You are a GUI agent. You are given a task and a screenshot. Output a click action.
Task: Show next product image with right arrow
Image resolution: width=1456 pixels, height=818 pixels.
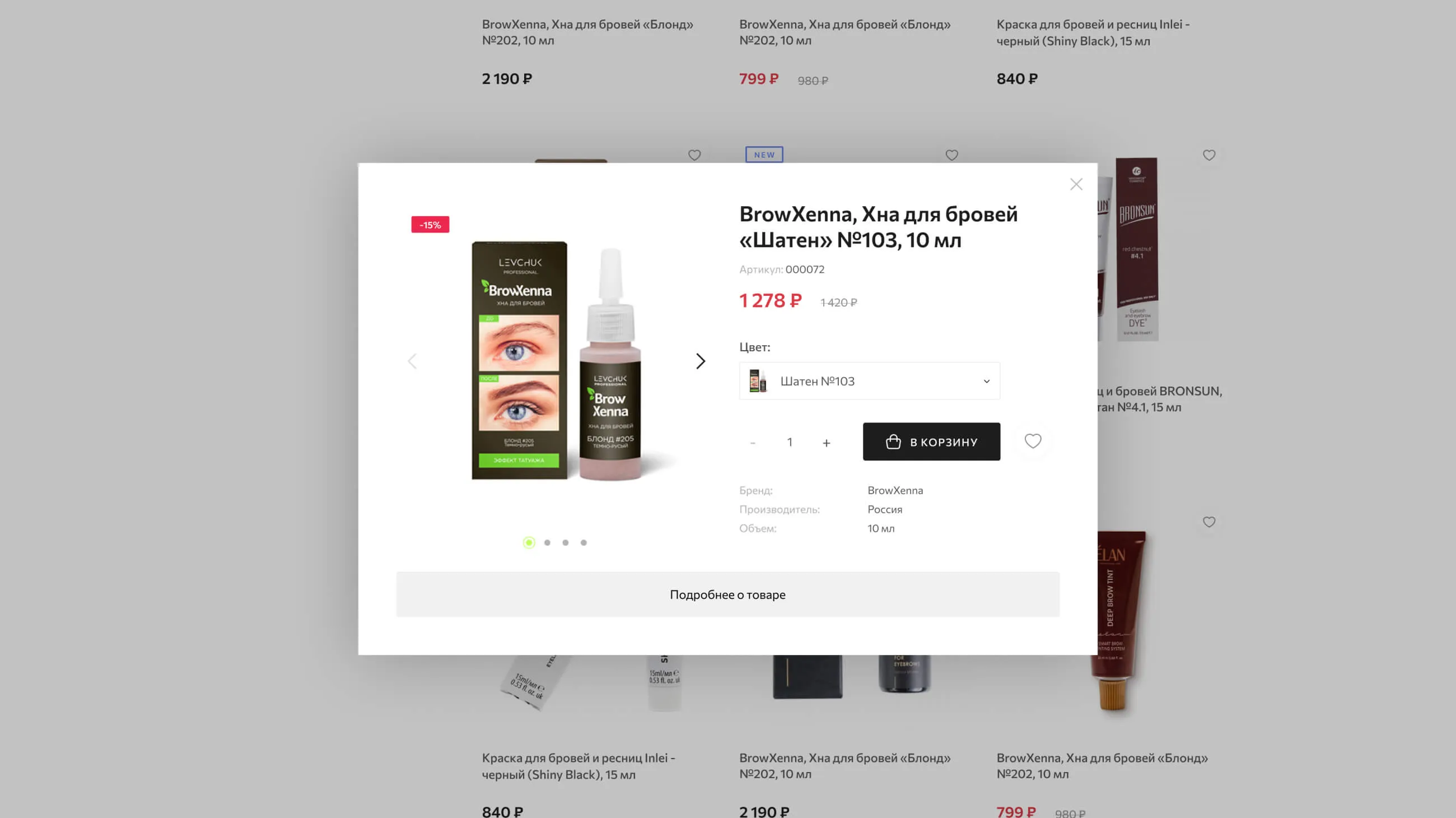pyautogui.click(x=701, y=361)
